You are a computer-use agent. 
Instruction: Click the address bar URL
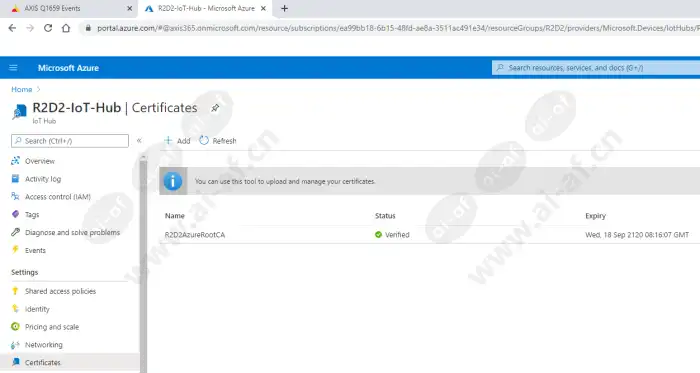point(397,28)
